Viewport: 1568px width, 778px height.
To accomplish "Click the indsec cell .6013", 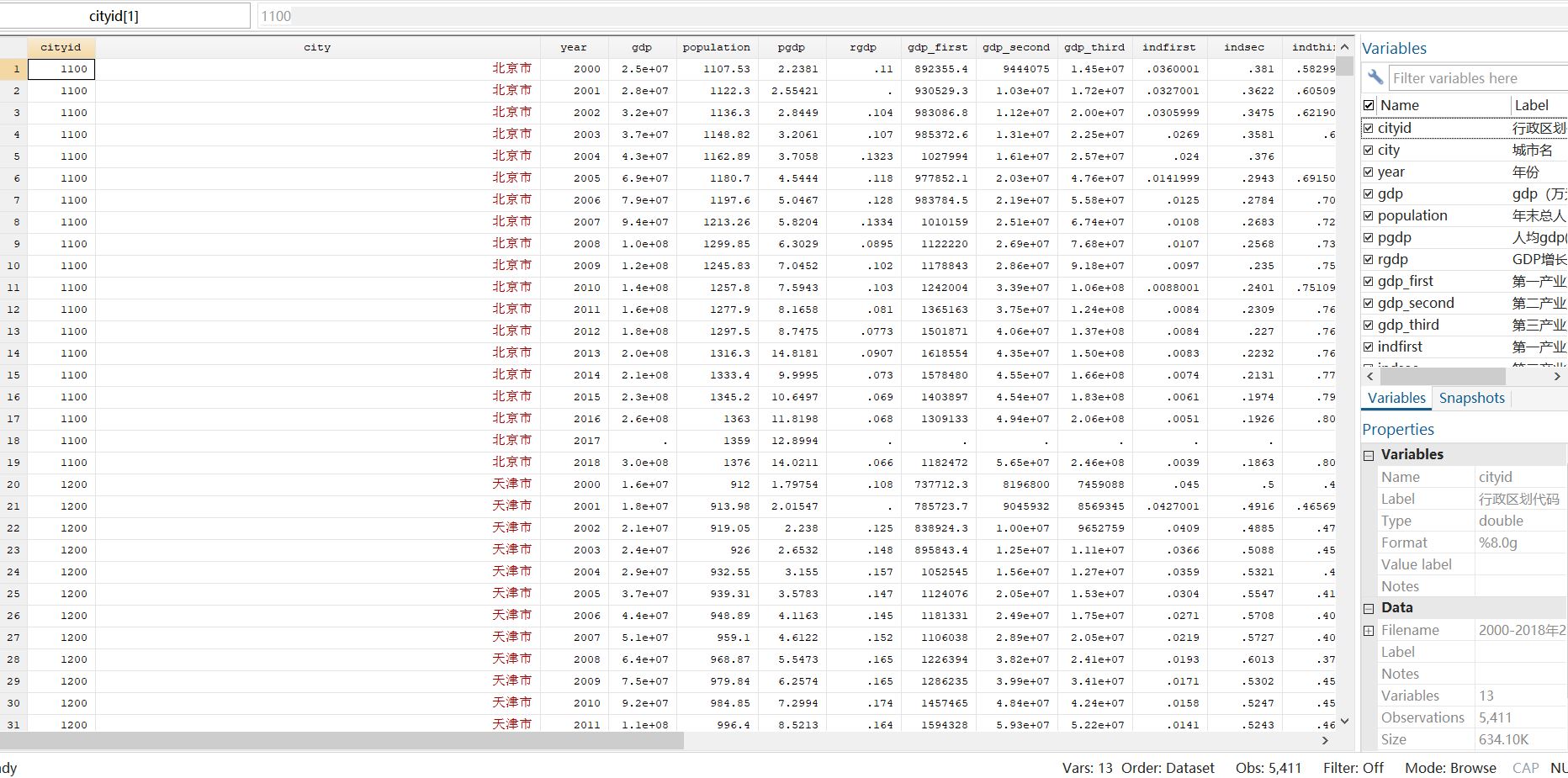I will [1244, 659].
